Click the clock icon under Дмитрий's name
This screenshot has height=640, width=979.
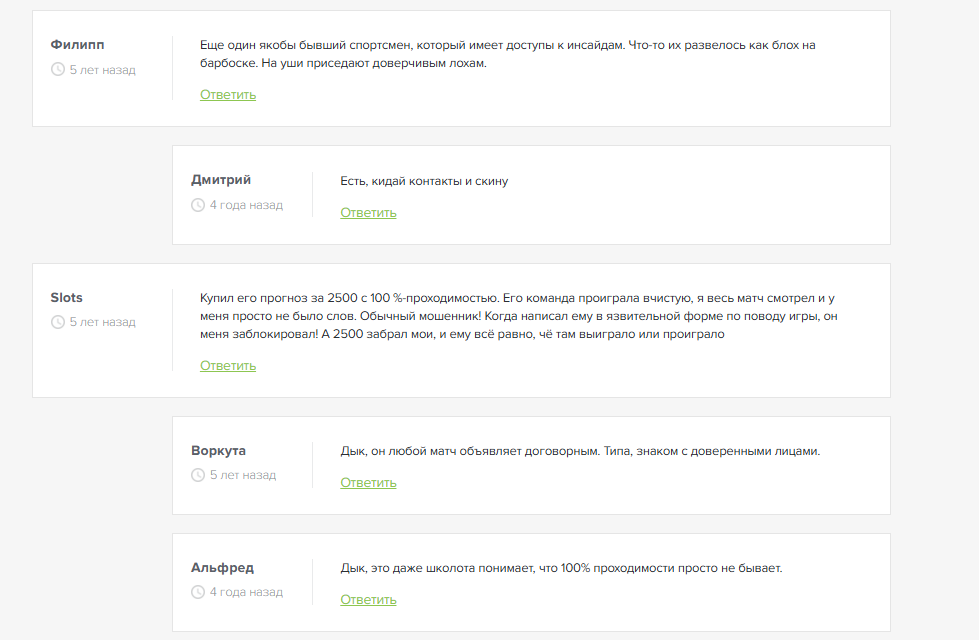pos(198,205)
